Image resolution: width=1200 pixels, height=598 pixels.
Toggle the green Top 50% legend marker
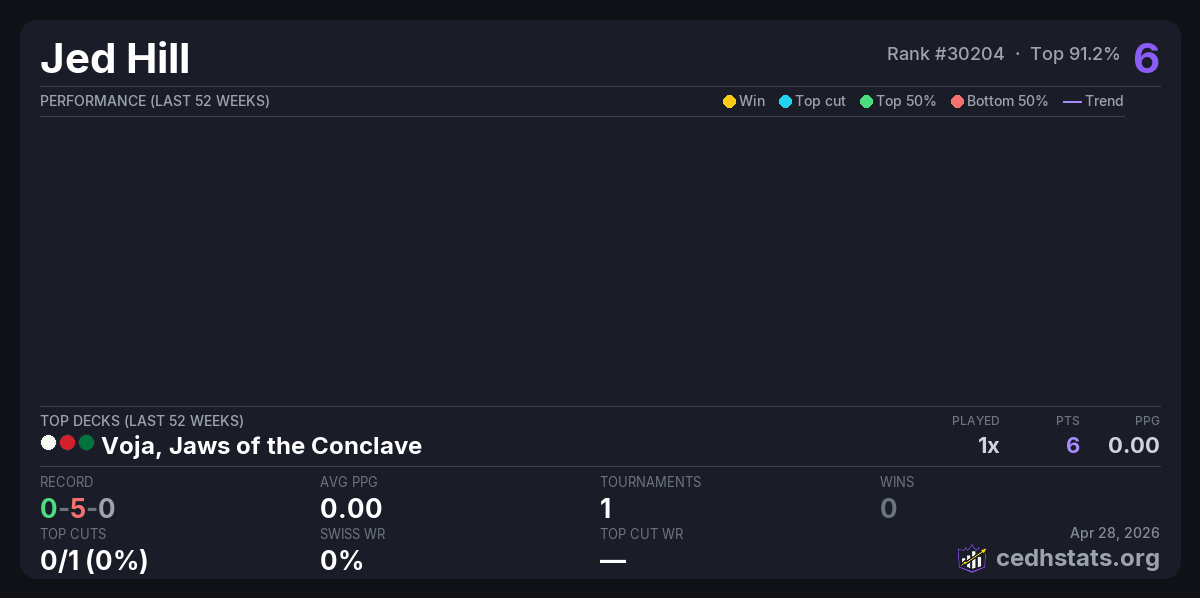coord(866,101)
